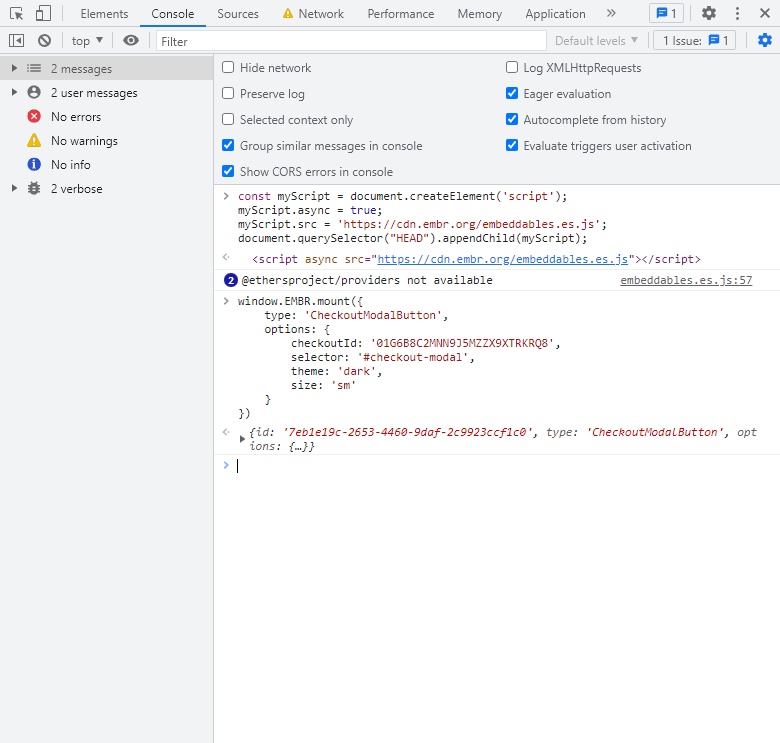Click the 1 Issue button
780x743 pixels.
click(694, 41)
